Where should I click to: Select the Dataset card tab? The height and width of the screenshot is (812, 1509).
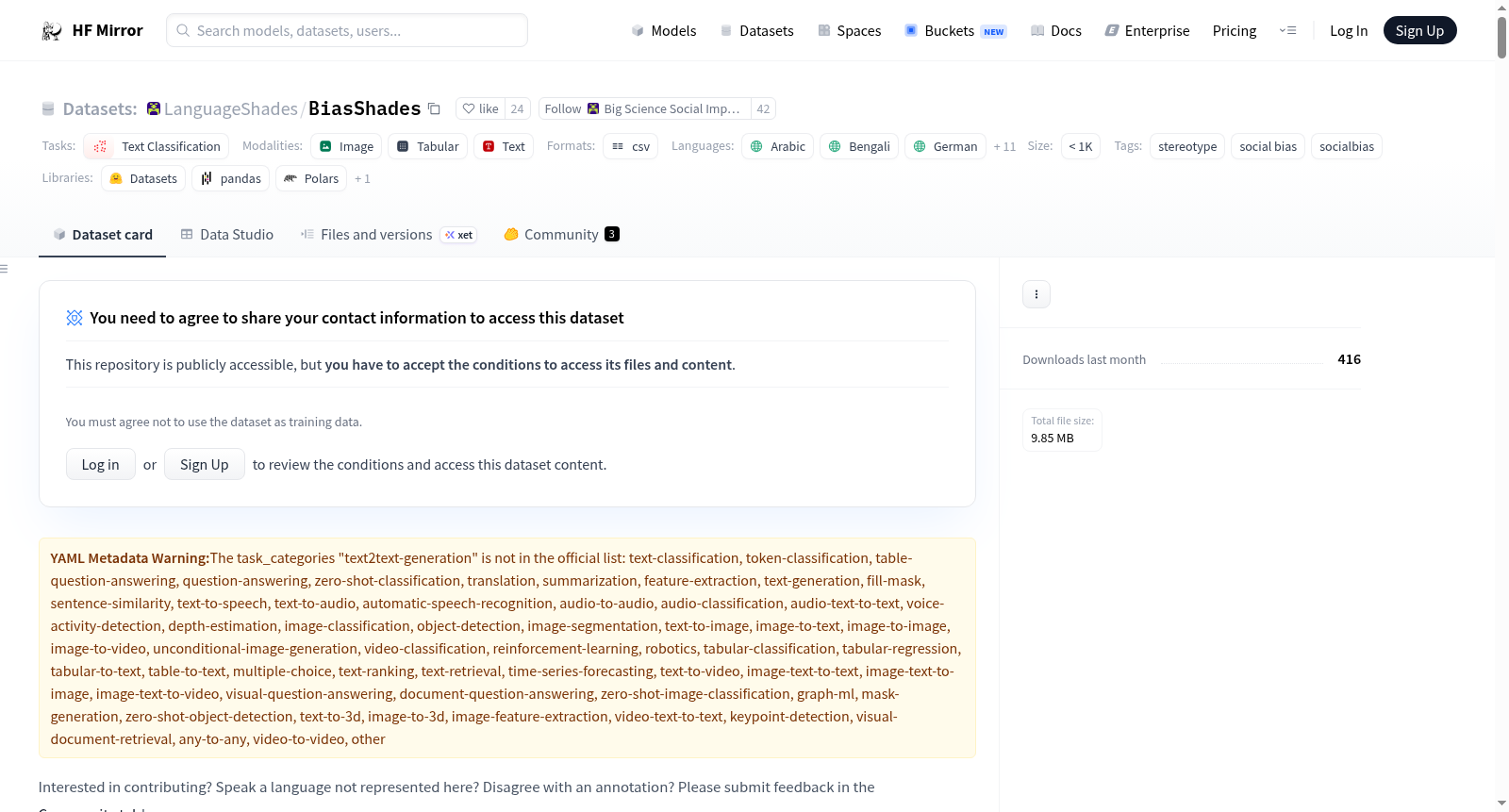tap(102, 235)
